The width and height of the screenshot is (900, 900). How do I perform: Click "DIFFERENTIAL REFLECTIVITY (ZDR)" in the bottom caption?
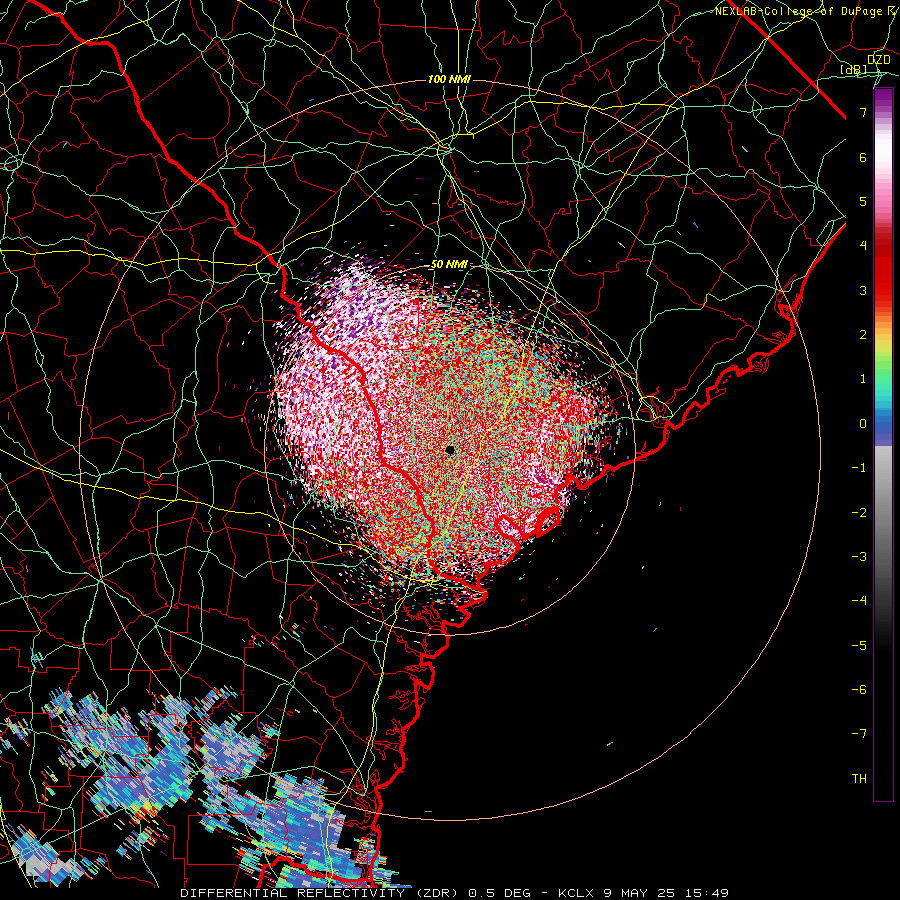coord(321,893)
